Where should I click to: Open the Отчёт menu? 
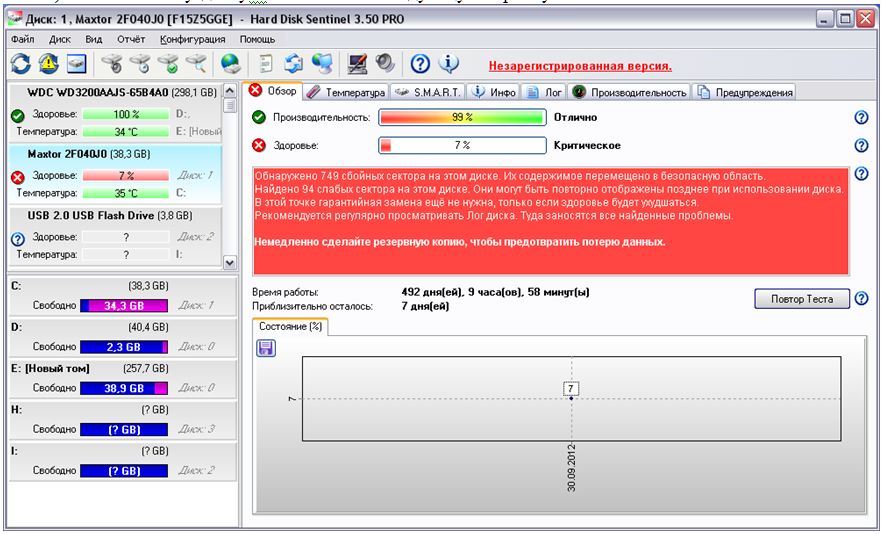coord(131,39)
